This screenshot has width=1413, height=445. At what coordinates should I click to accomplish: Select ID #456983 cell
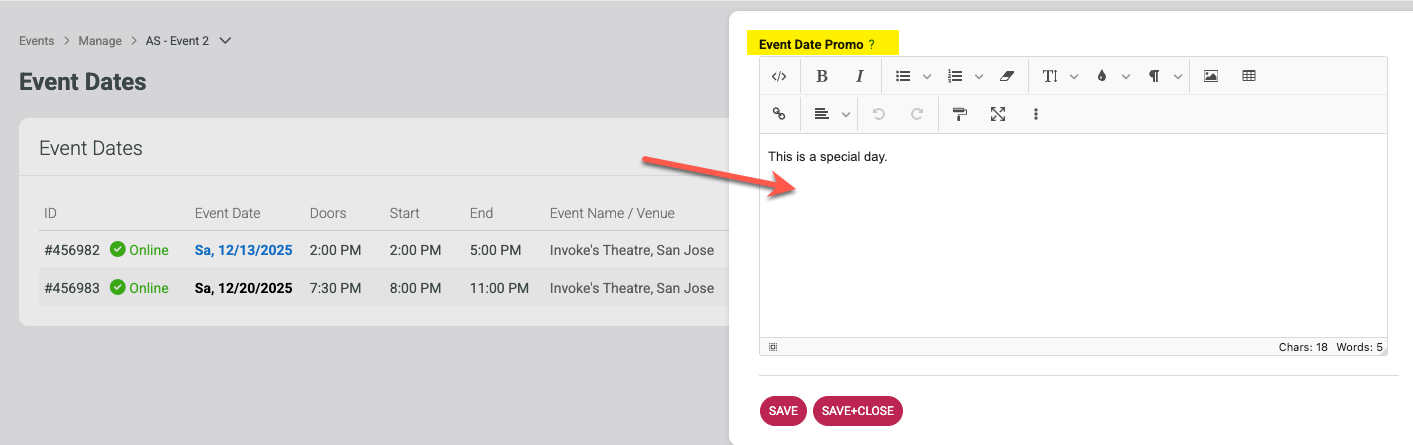(x=72, y=288)
